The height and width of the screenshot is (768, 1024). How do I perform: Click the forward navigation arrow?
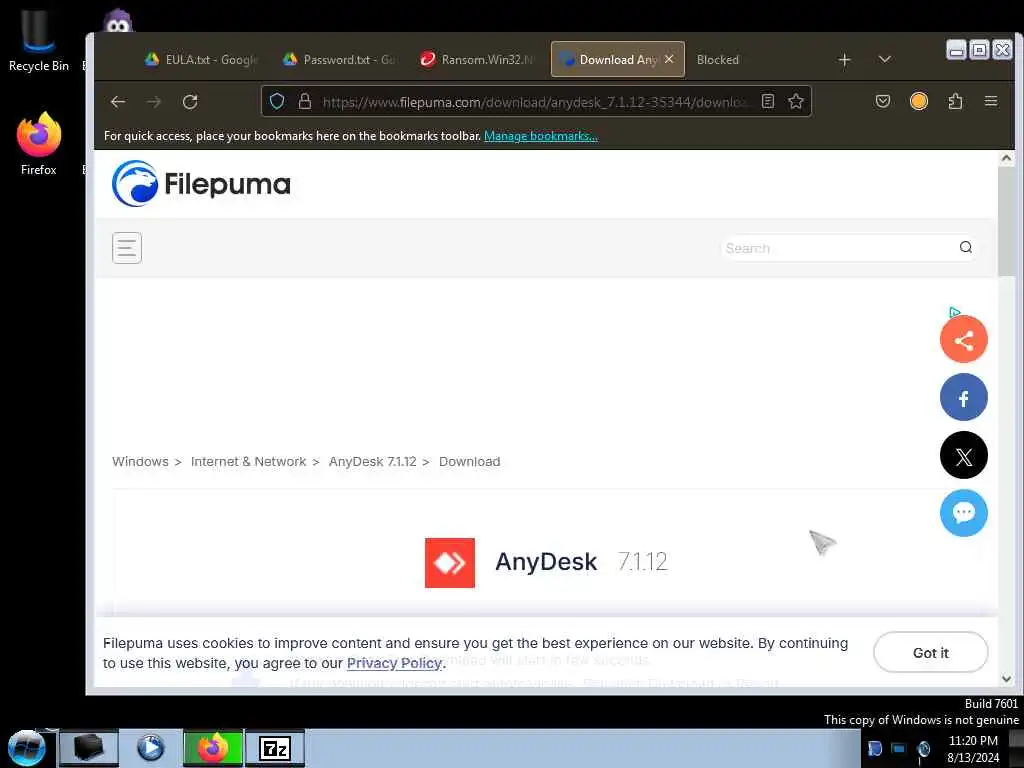(154, 102)
